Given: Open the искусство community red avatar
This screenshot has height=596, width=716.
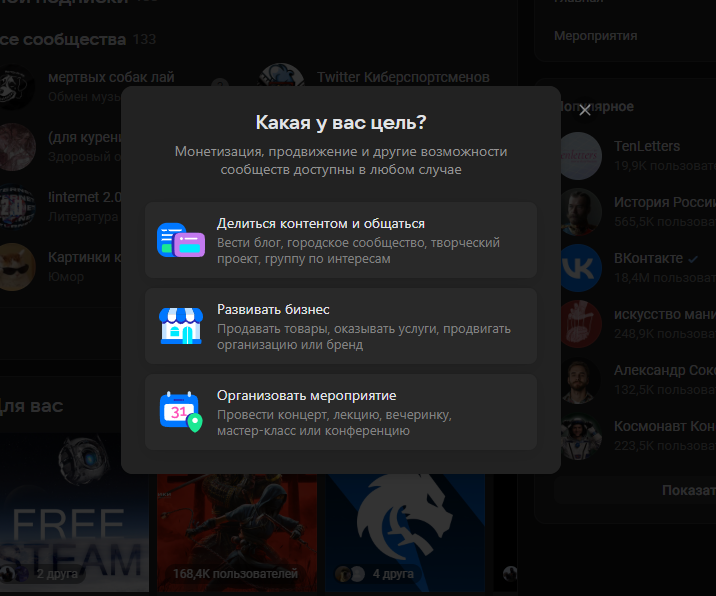Looking at the screenshot, I should click(579, 324).
